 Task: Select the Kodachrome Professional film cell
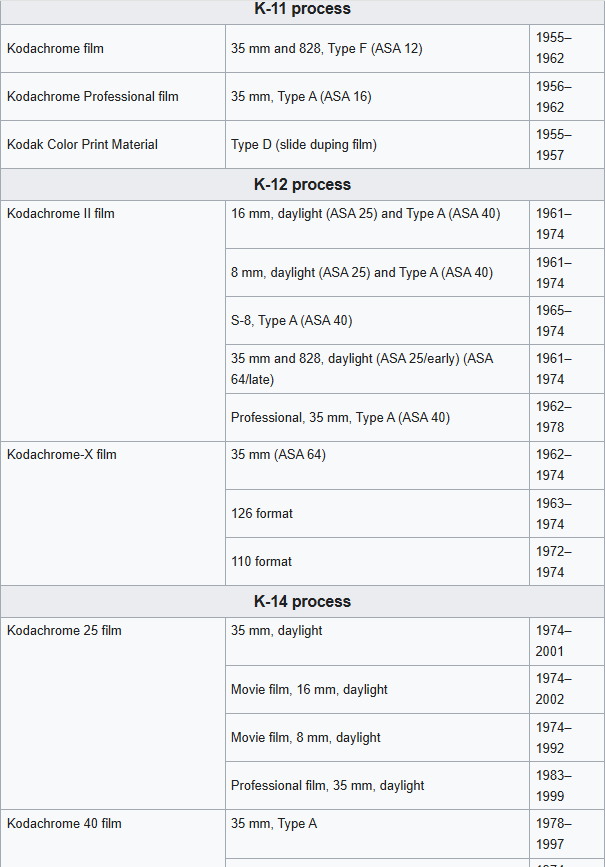pyautogui.click(x=93, y=97)
